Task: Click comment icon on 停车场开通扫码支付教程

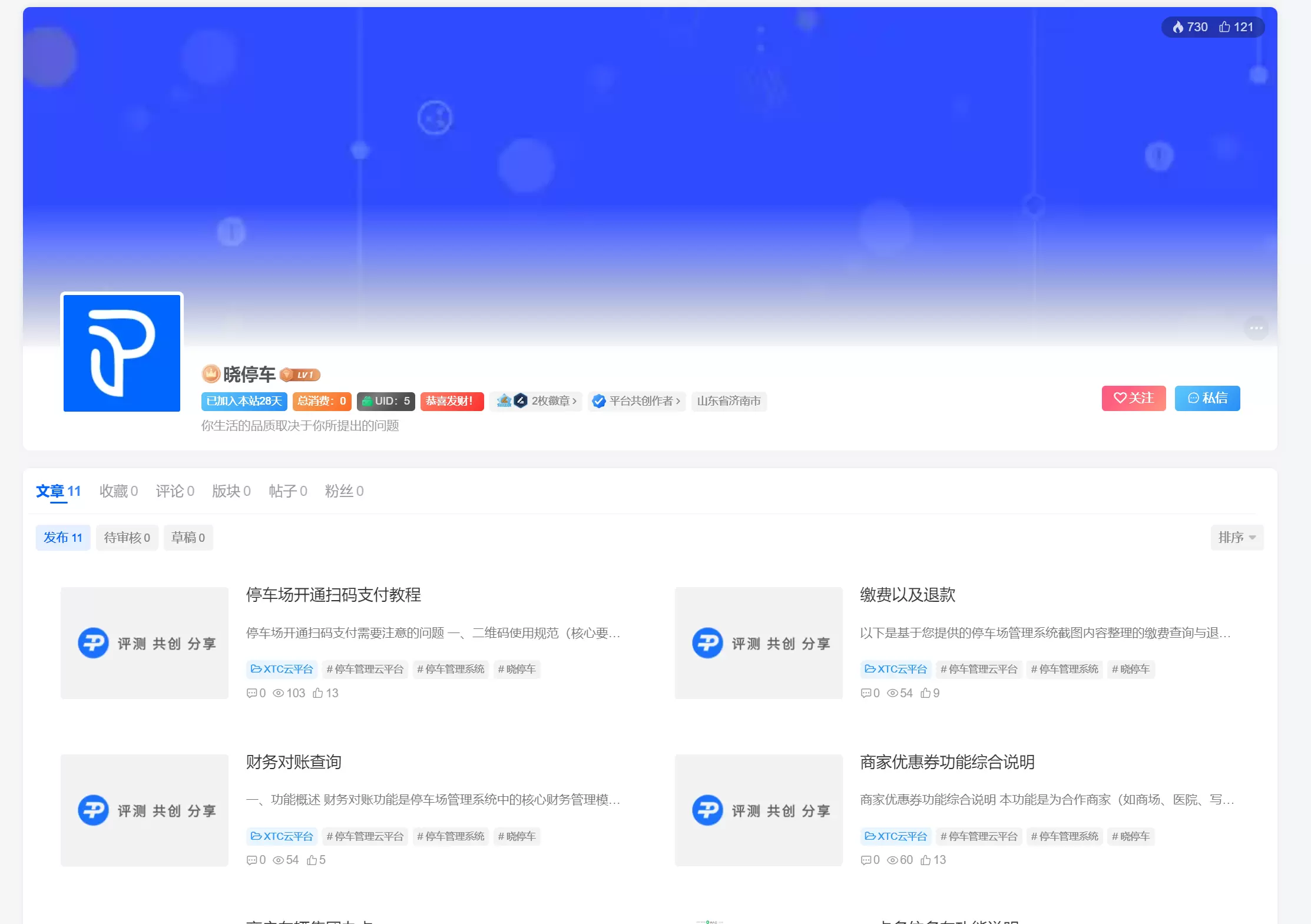Action: pyautogui.click(x=252, y=693)
